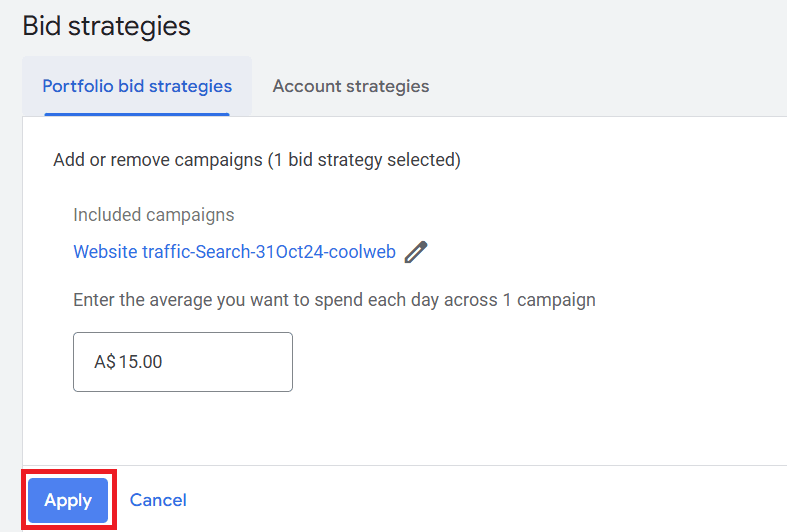
Task: Click the 'Add or remove campaigns' heading text
Action: pyautogui.click(x=157, y=160)
